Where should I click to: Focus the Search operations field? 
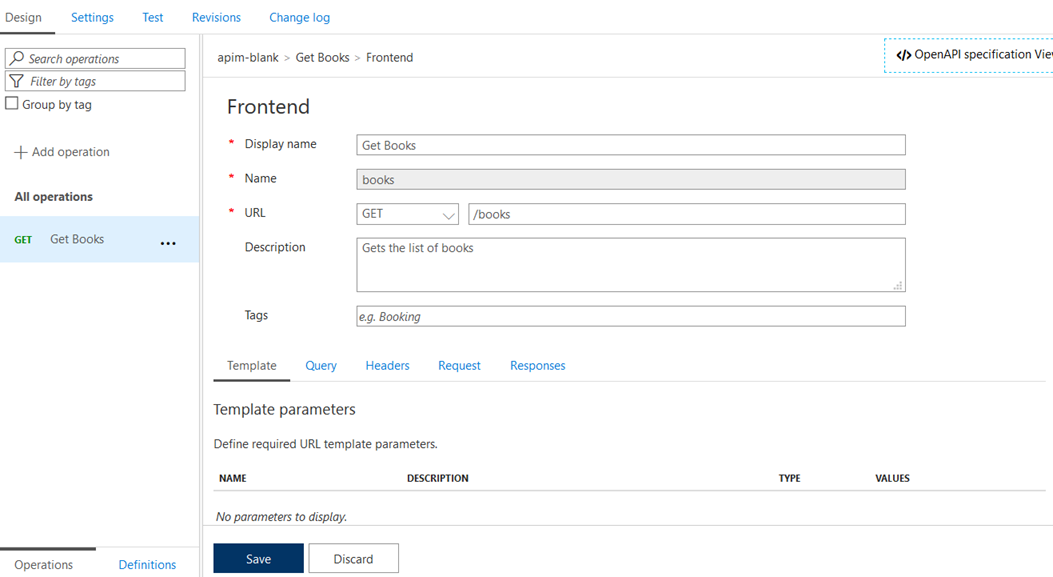95,58
